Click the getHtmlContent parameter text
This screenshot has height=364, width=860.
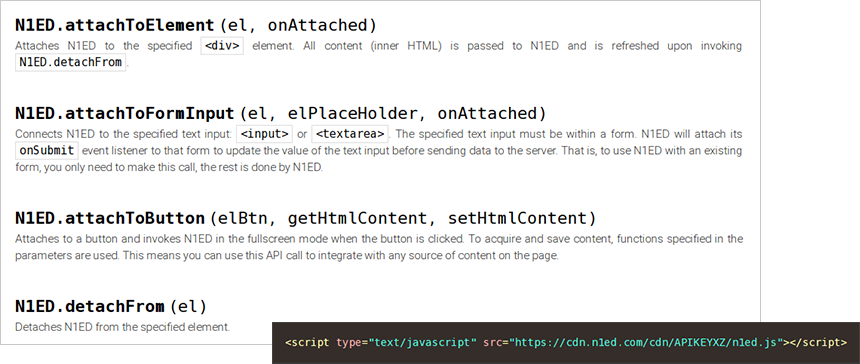pyautogui.click(x=357, y=219)
